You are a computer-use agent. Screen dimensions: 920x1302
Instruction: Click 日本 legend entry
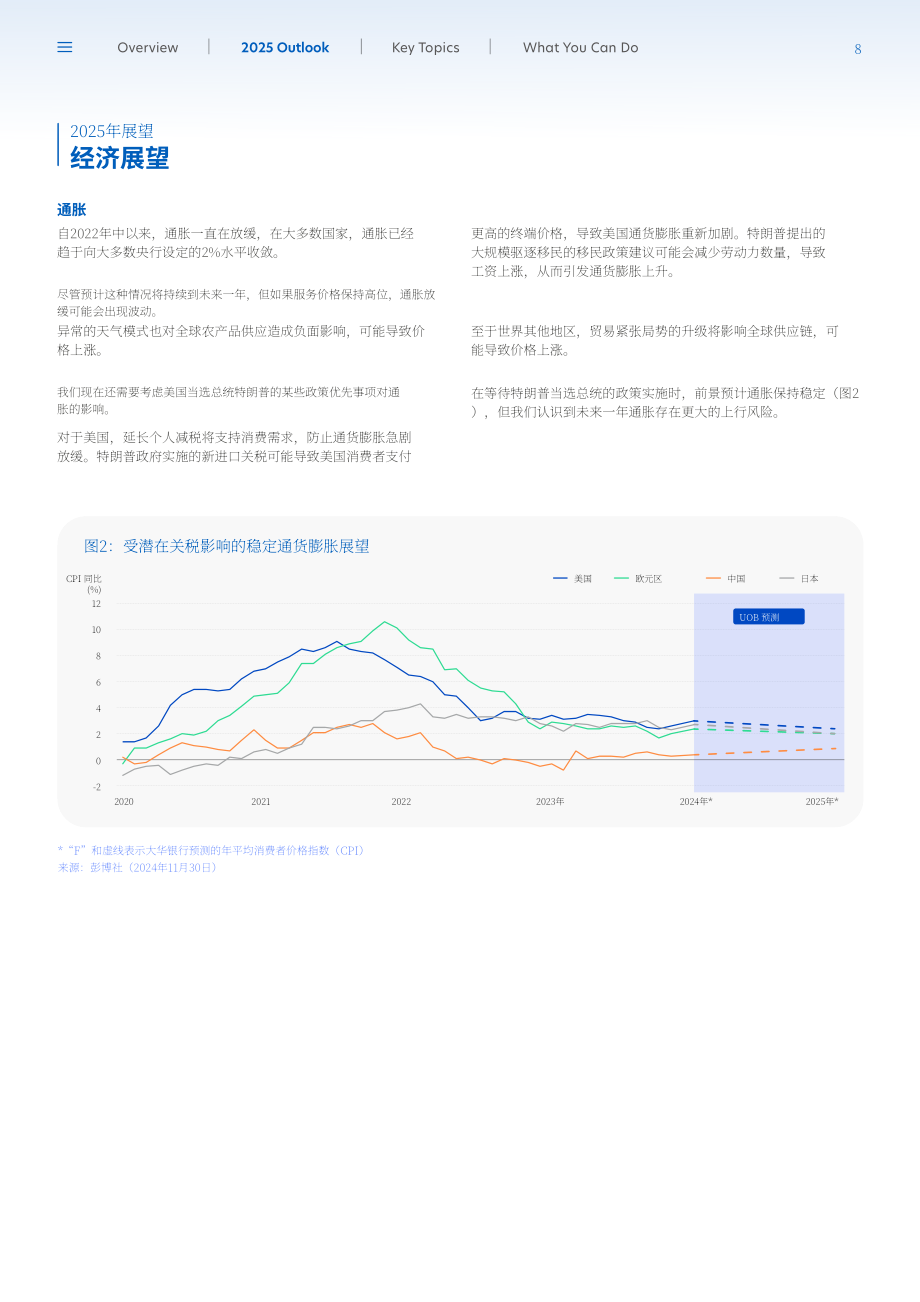(x=799, y=578)
